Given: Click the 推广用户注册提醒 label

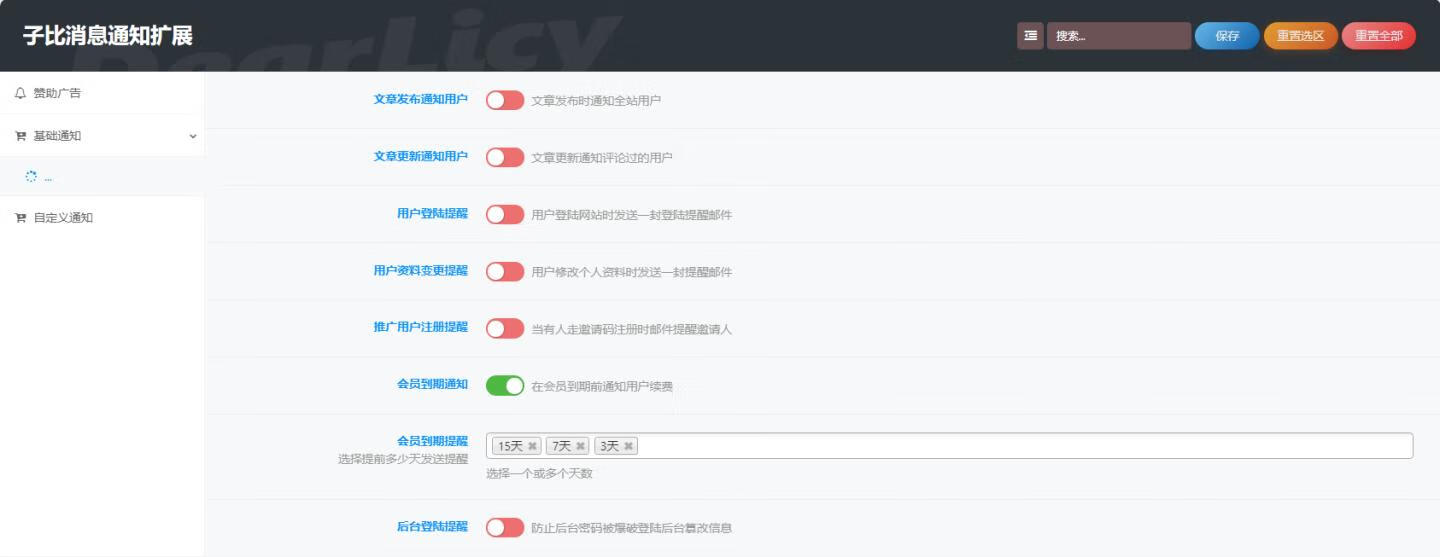Looking at the screenshot, I should click(420, 328).
